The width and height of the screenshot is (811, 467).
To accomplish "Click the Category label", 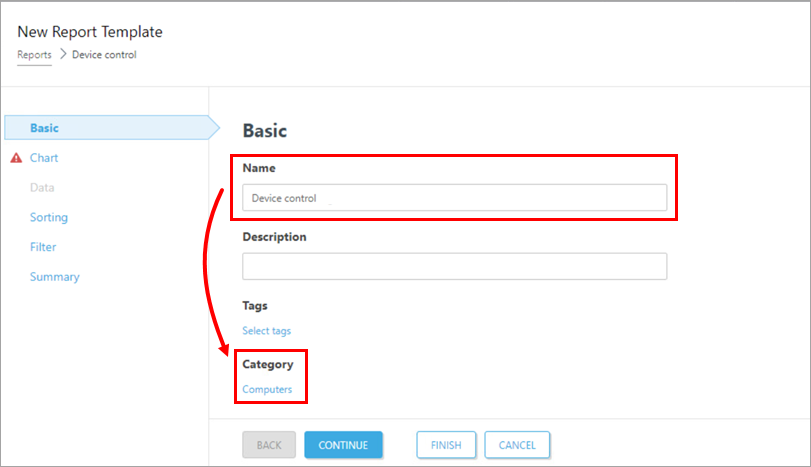I will click(x=268, y=365).
